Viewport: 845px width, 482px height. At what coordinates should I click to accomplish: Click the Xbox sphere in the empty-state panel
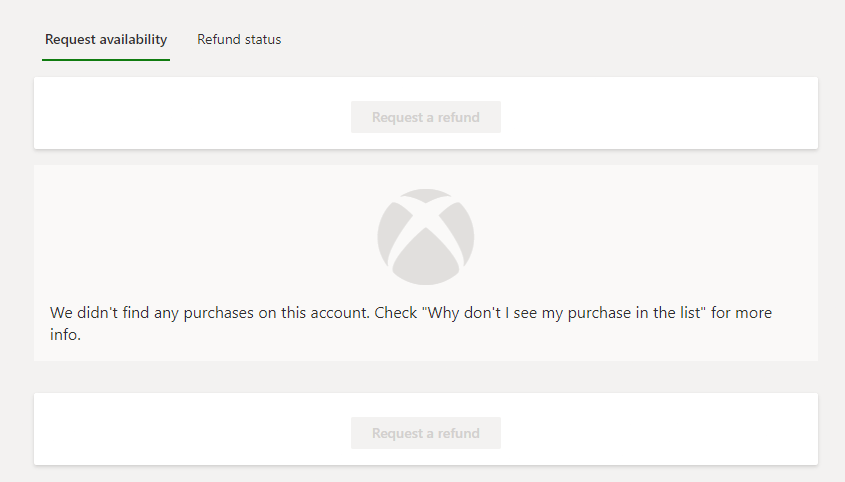coord(426,237)
